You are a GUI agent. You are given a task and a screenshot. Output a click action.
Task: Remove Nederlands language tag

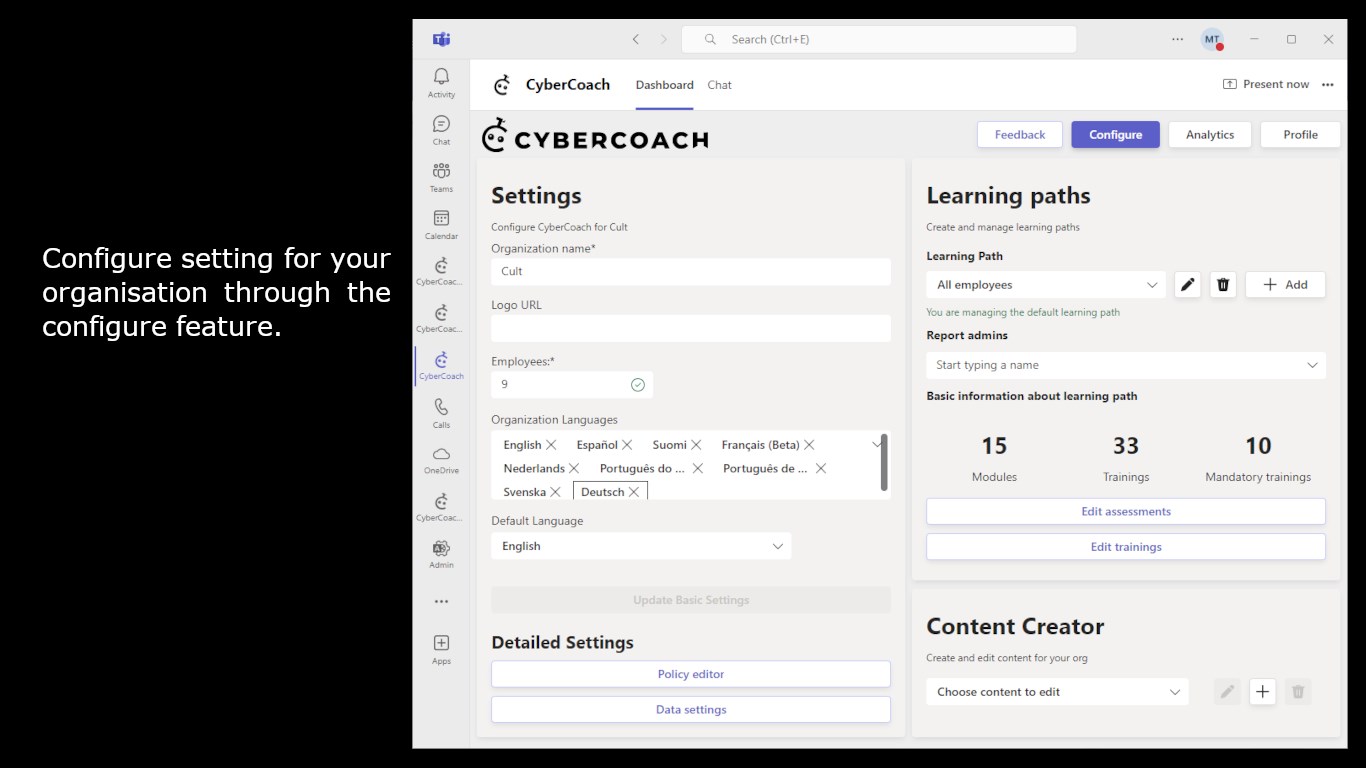574,468
